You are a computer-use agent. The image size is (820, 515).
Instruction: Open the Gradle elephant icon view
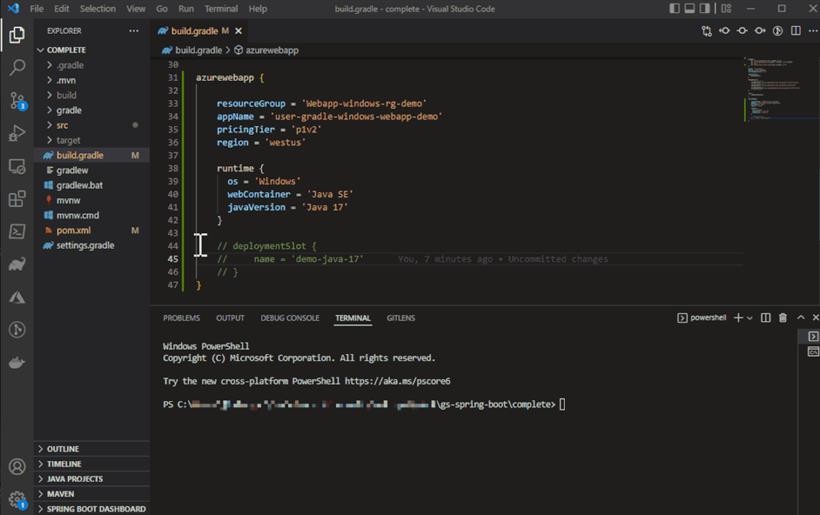(x=17, y=265)
